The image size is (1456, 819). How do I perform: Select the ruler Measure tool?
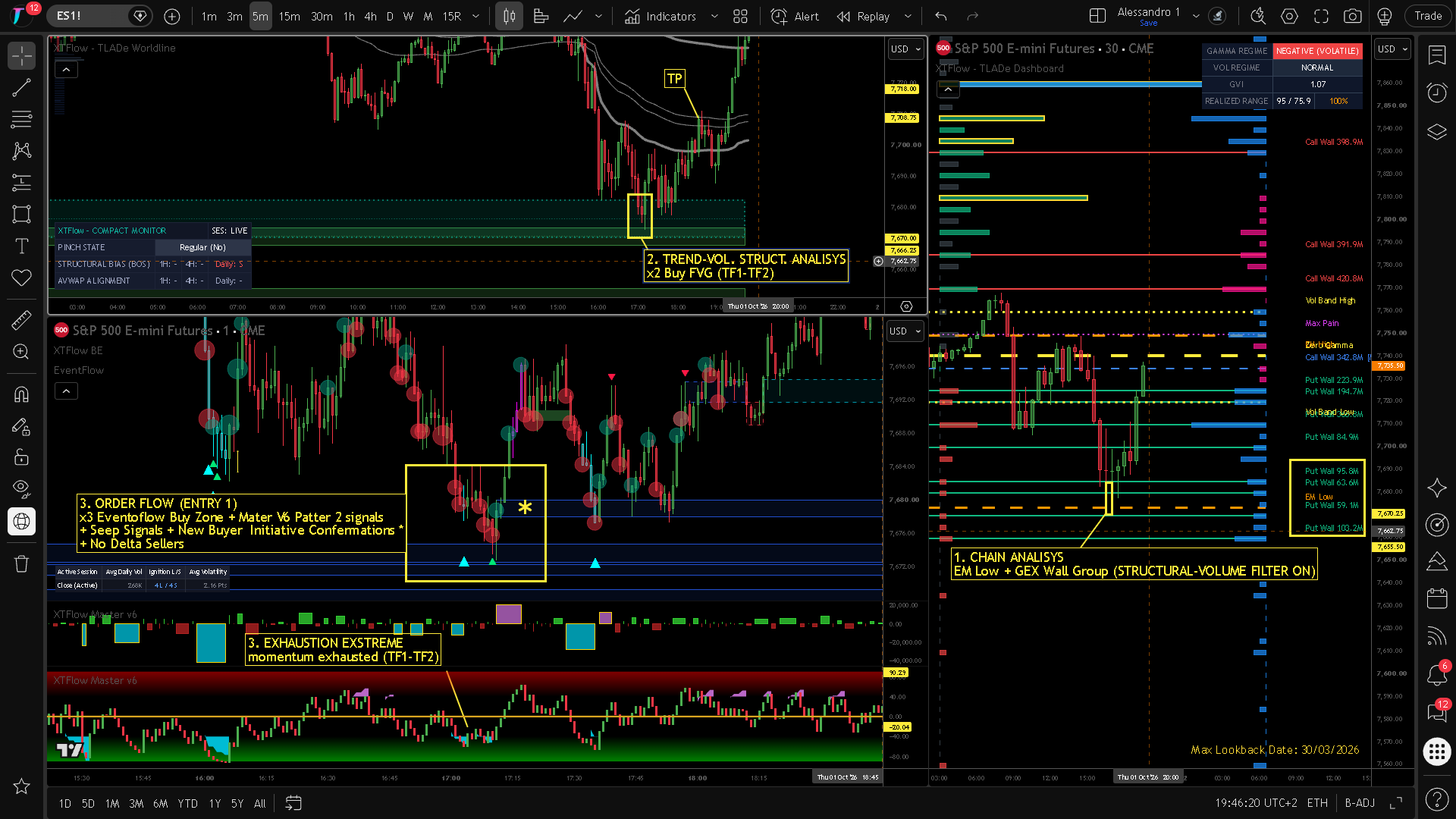pyautogui.click(x=21, y=320)
